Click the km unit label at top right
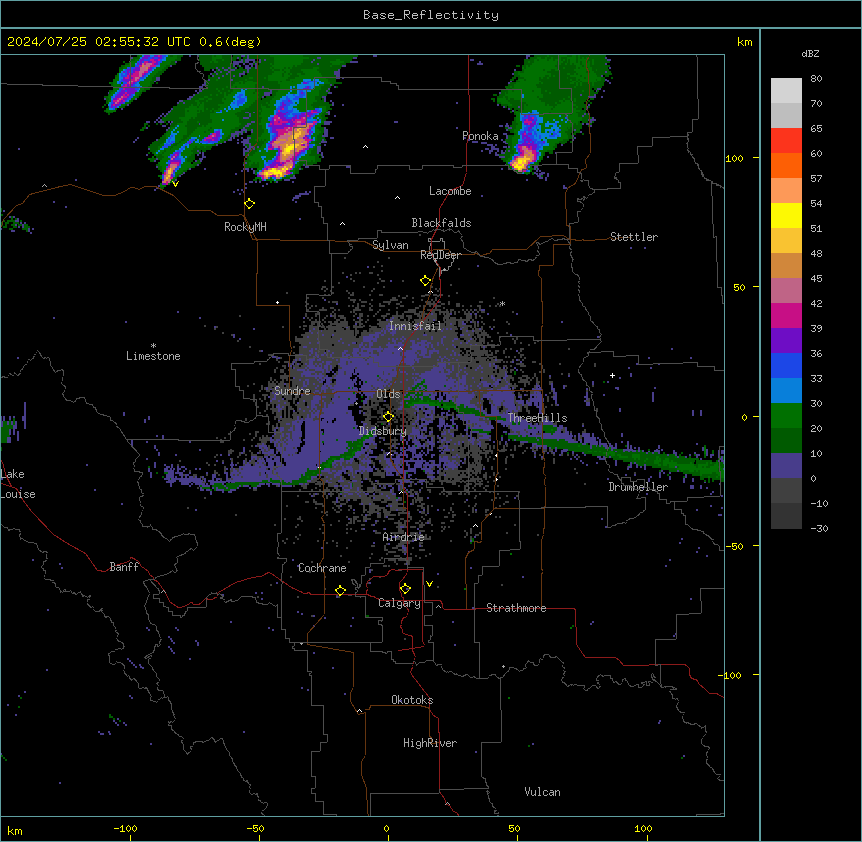Screen dimensions: 862x842 pyautogui.click(x=745, y=42)
